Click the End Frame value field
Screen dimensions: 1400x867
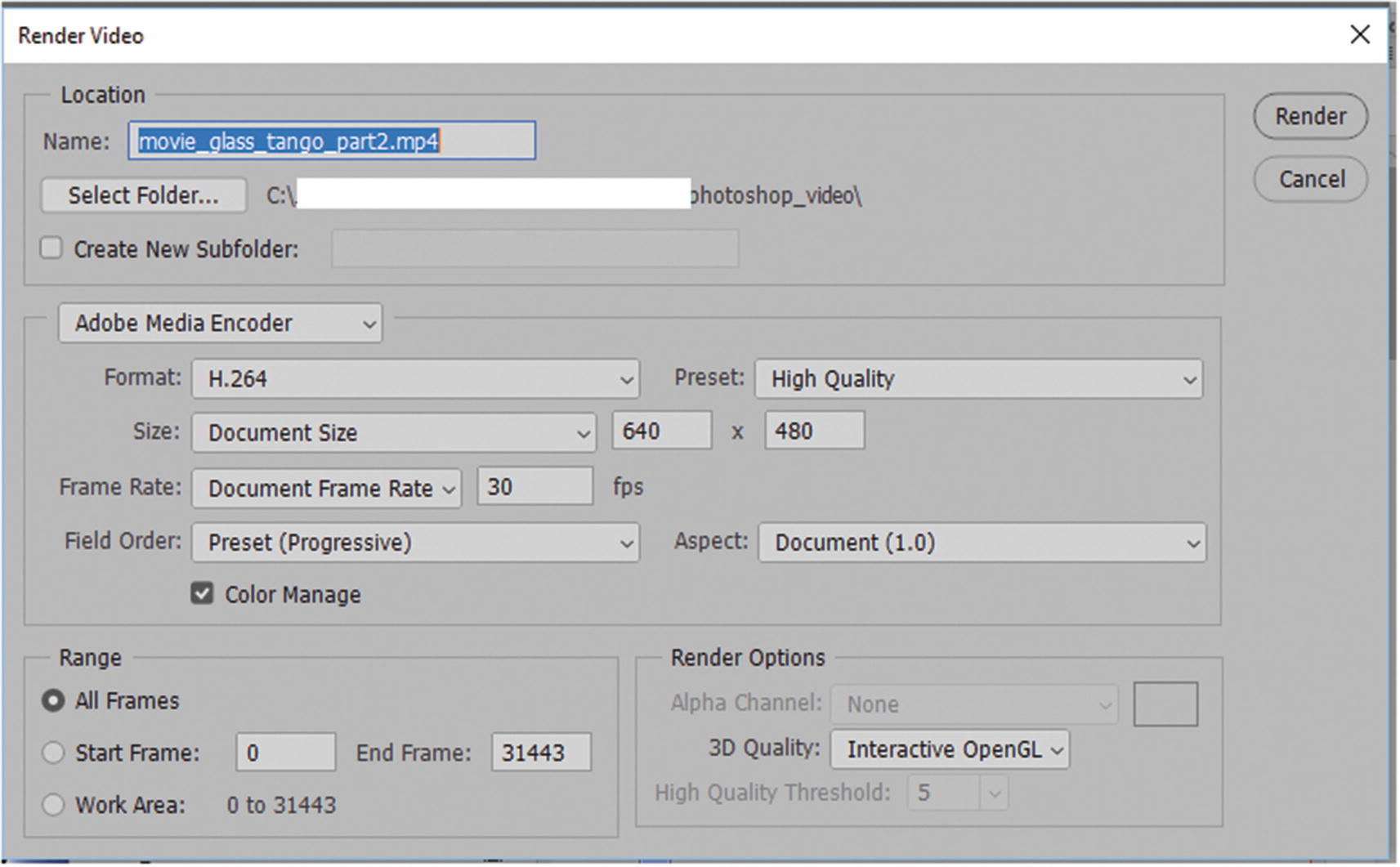coord(541,752)
